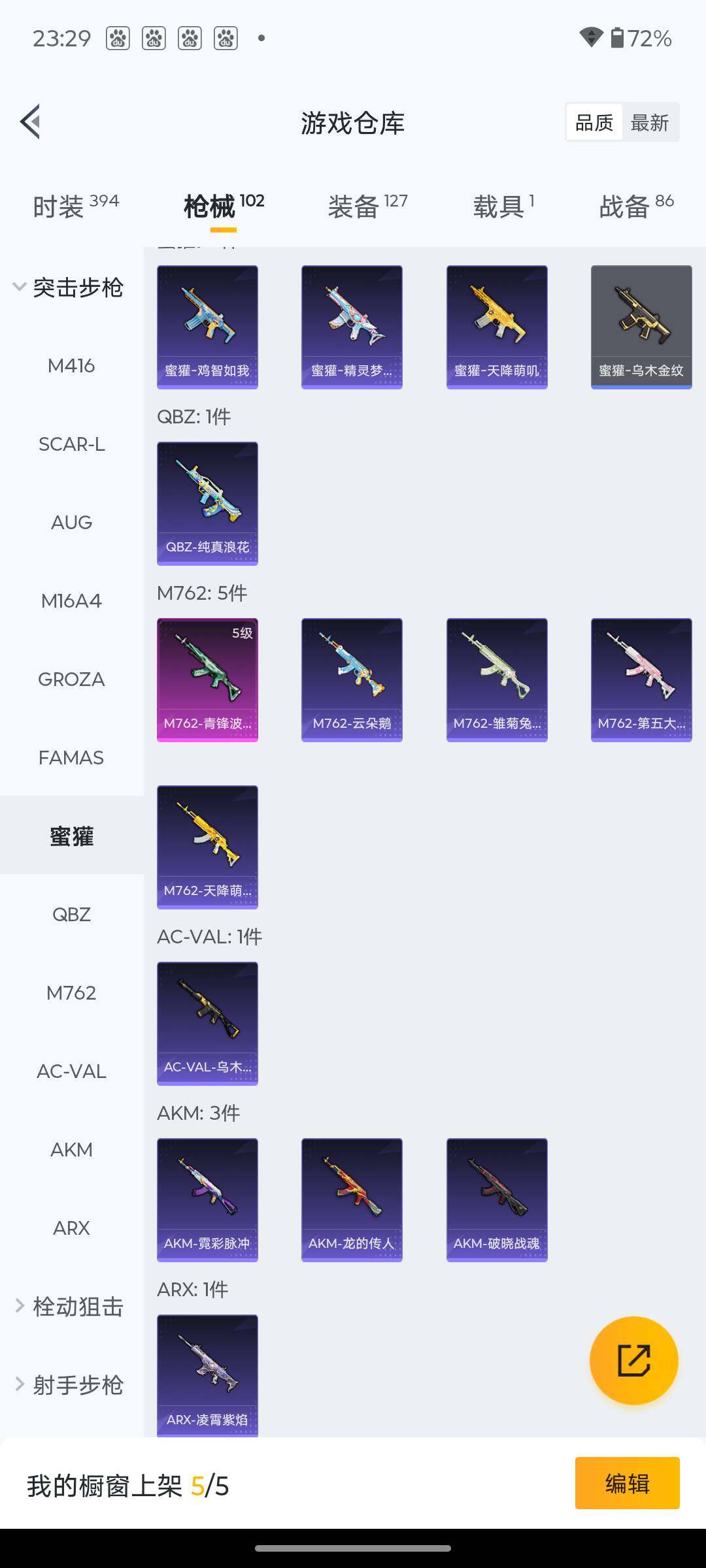
Task: Open the QBZ-纯真浪花 skin card
Action: [x=207, y=504]
